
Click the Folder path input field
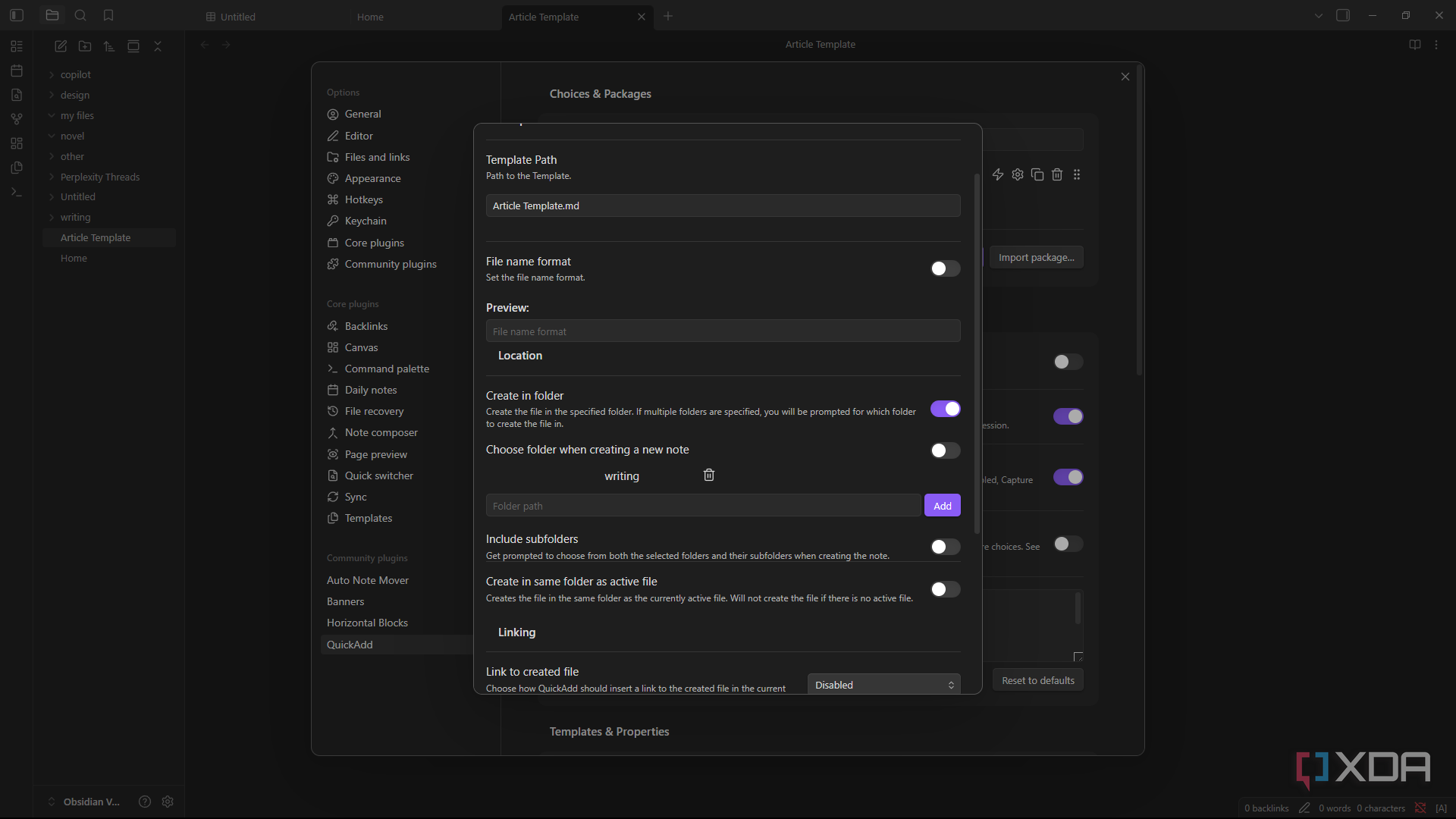(703, 506)
